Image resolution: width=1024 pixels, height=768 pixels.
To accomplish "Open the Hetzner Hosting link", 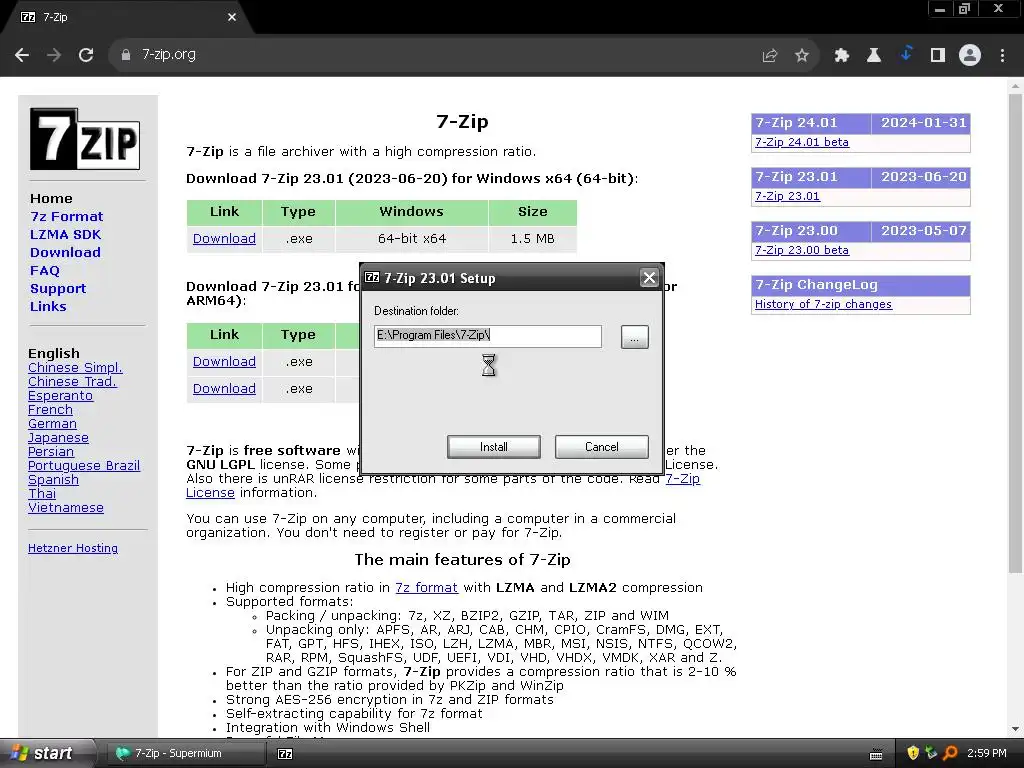I will click(x=72, y=549).
